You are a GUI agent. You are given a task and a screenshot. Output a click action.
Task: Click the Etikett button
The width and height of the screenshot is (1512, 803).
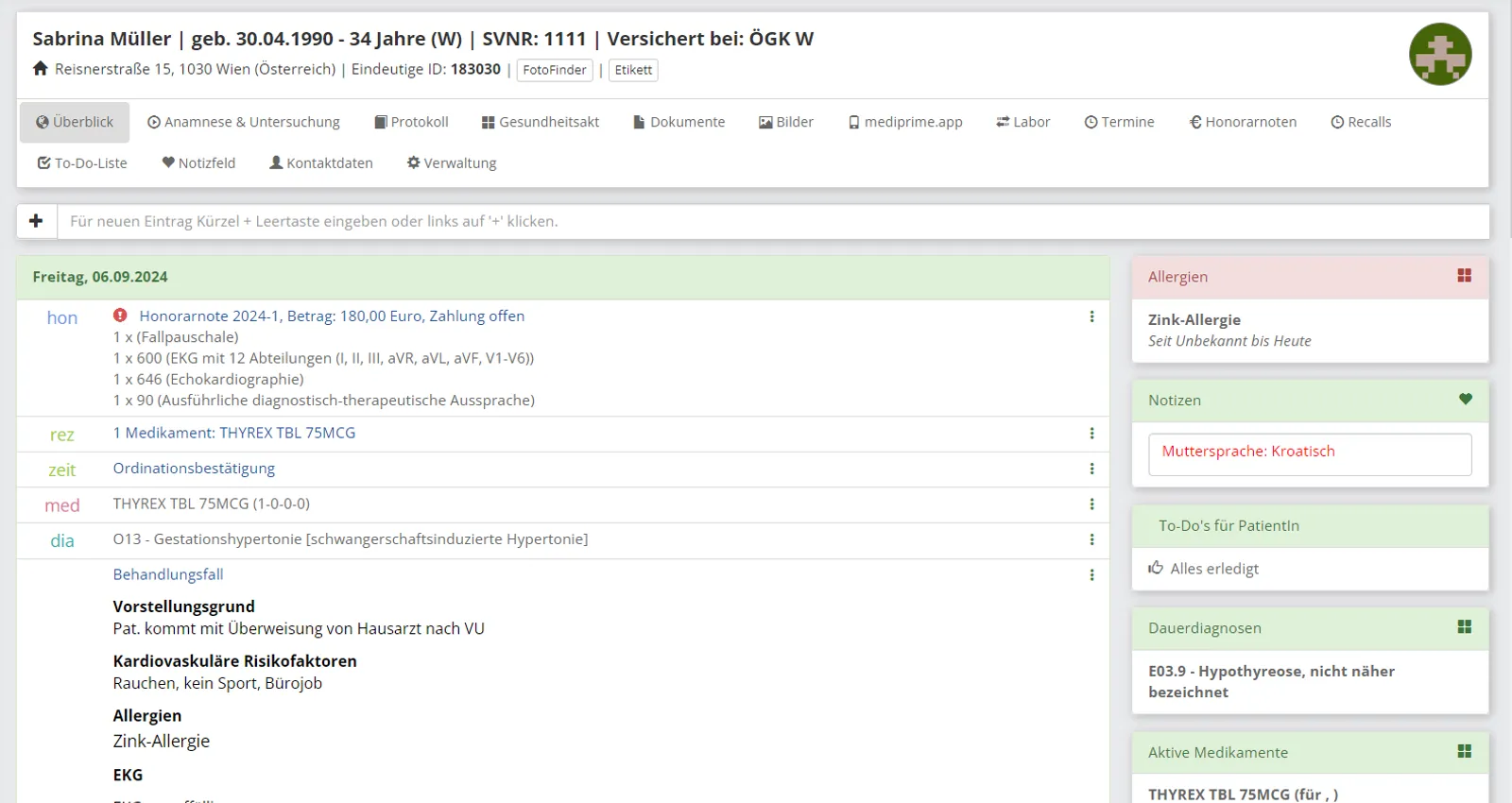pyautogui.click(x=633, y=70)
